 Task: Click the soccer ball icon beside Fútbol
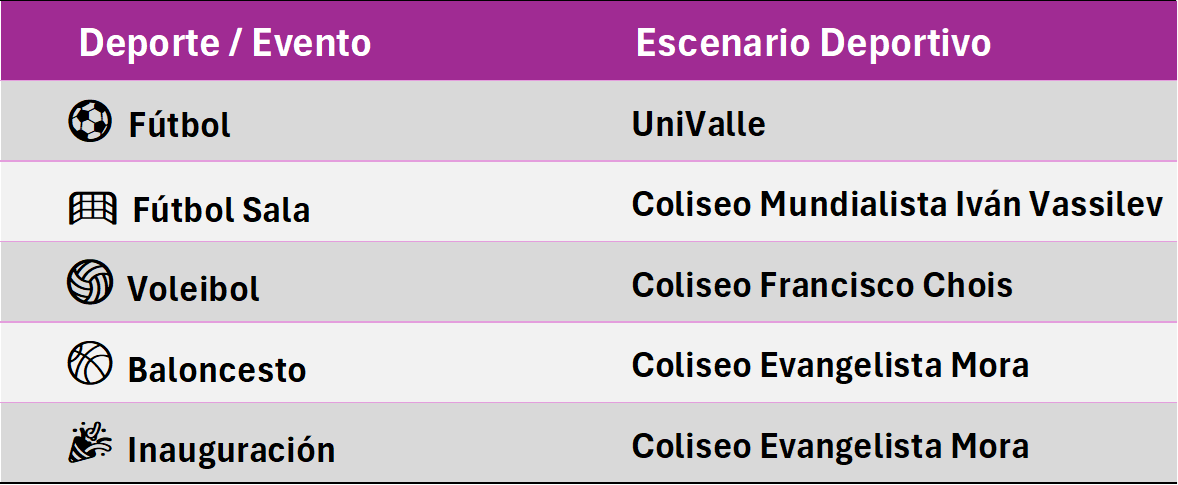[89, 122]
